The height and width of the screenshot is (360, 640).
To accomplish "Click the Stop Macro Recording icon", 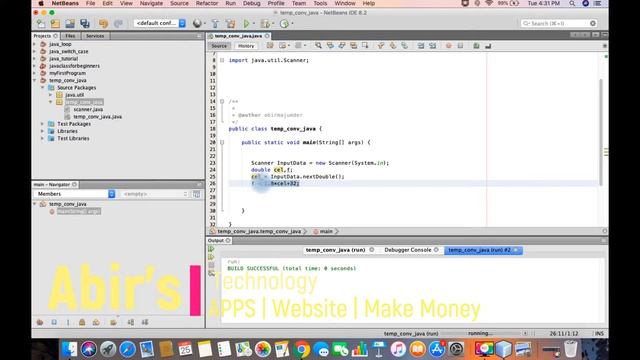I will point(460,46).
